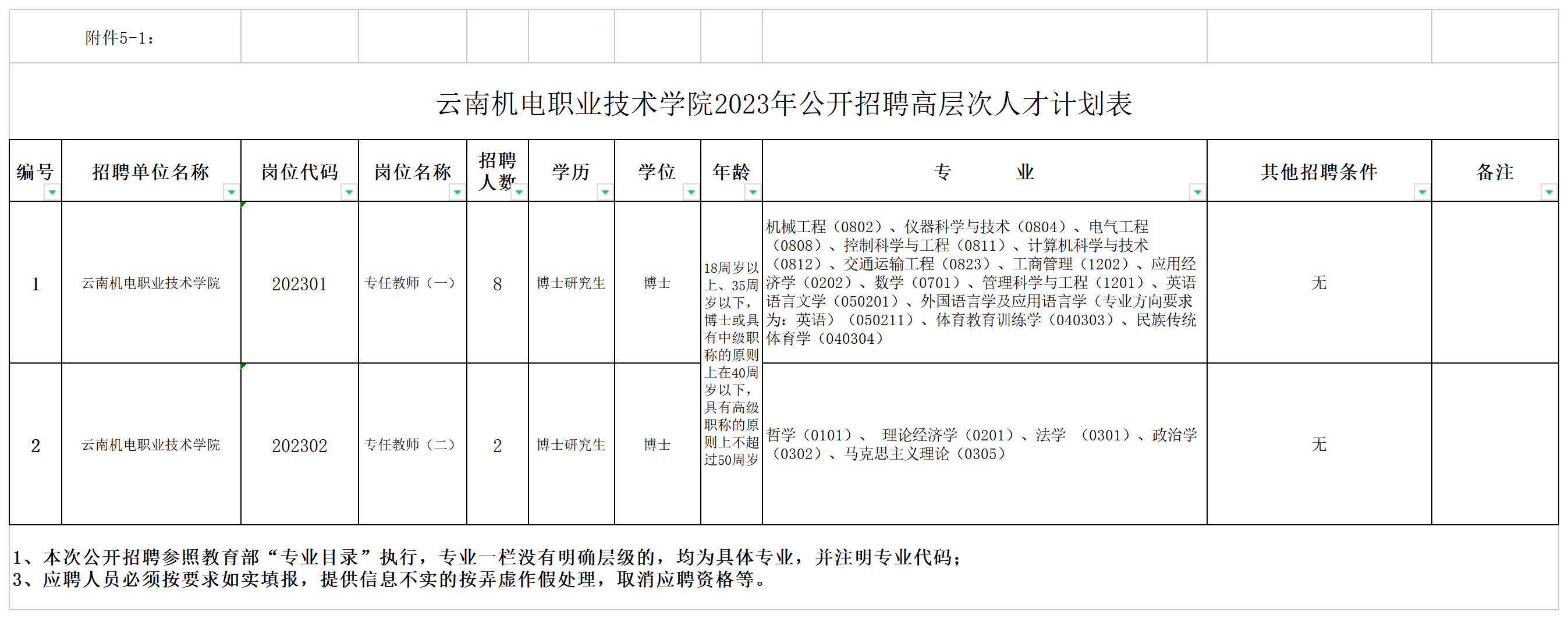Open the 岗位代码 filter dropdown
The height and width of the screenshot is (619, 1568).
(349, 193)
